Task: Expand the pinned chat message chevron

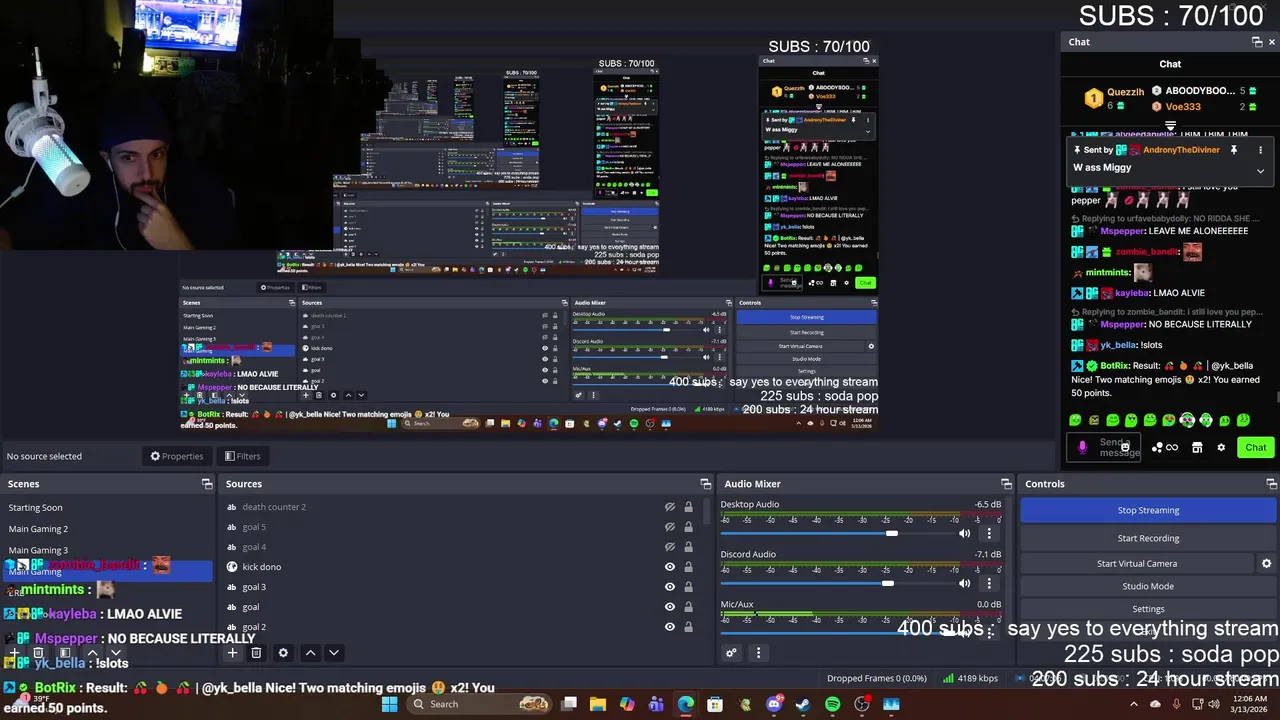Action: [1260, 171]
